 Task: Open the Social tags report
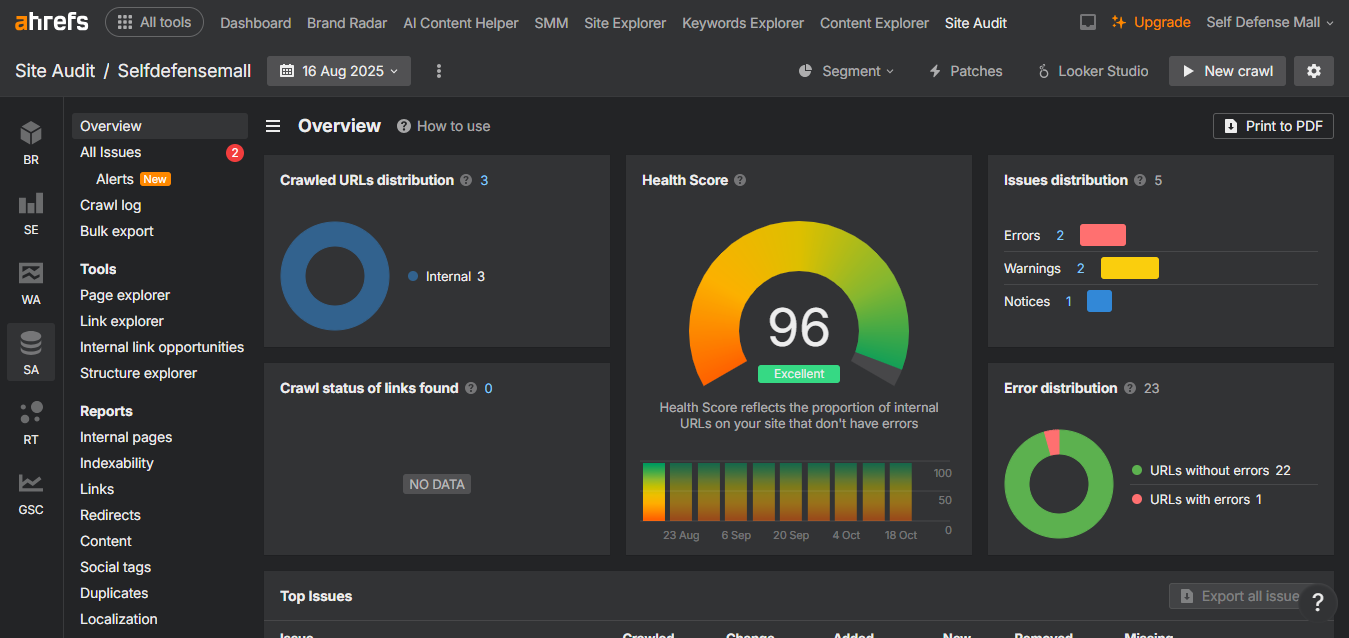click(116, 567)
